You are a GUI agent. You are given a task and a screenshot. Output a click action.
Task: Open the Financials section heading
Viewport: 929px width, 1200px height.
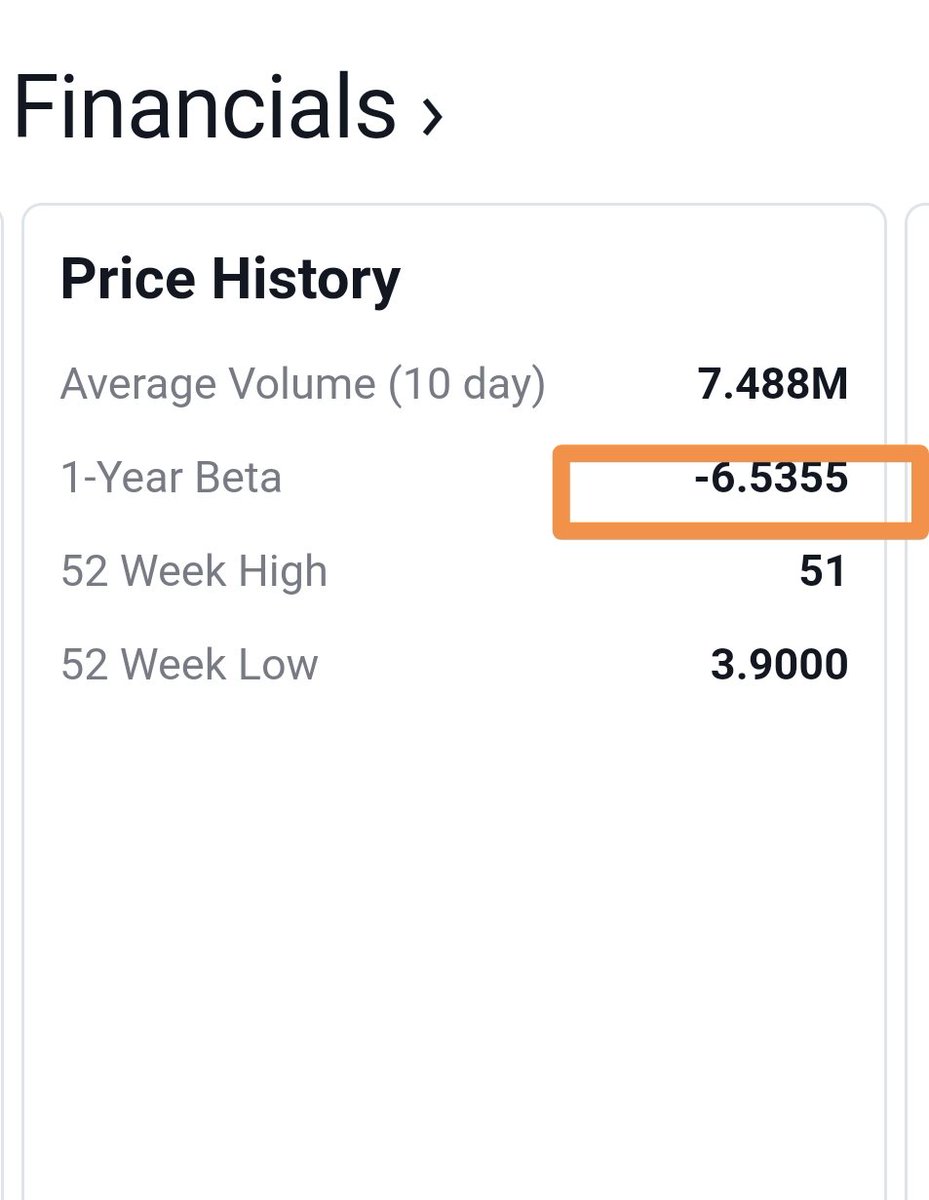tap(228, 107)
